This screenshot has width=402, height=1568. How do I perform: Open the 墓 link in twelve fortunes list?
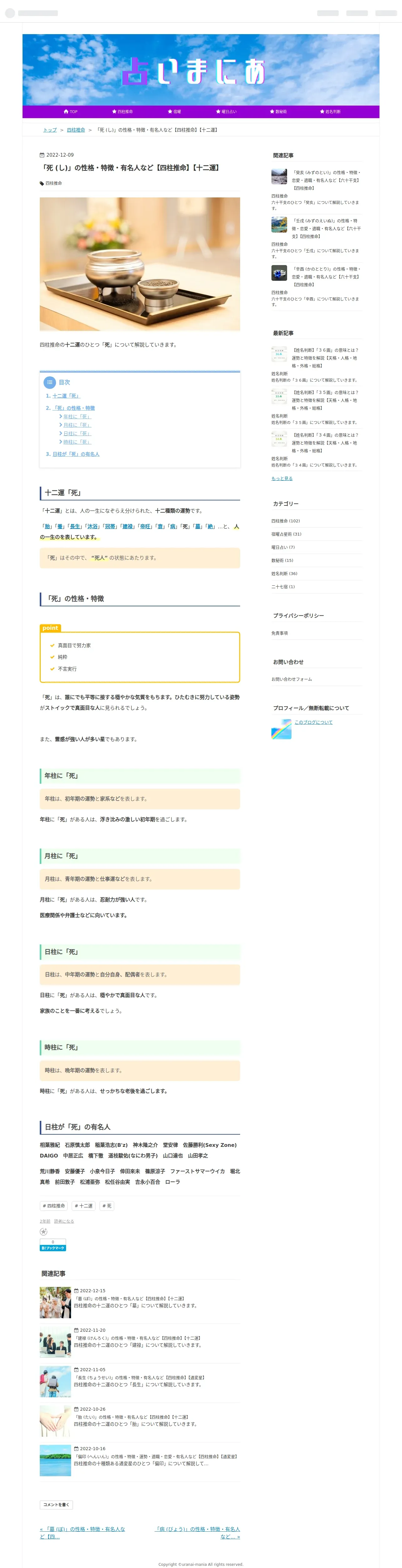point(198,526)
